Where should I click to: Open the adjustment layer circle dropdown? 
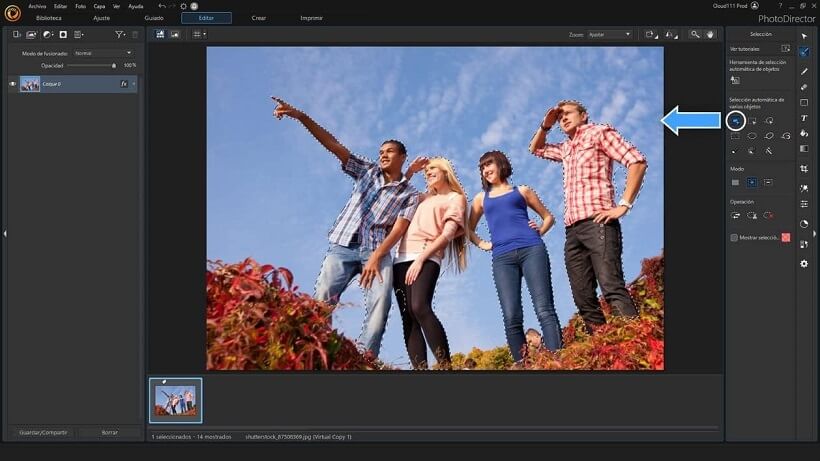tap(48, 34)
